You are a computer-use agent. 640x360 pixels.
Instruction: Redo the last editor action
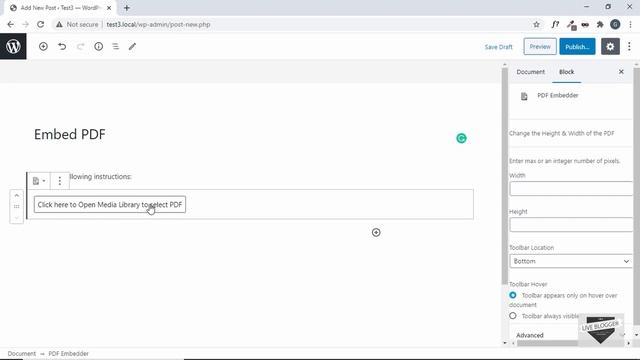point(80,47)
